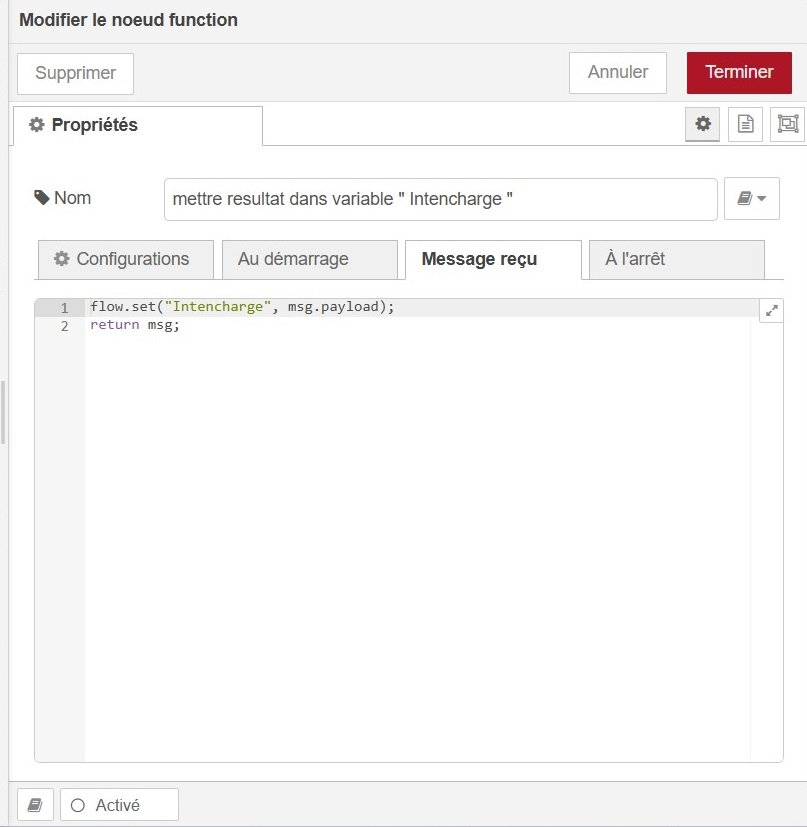
Task: Open the library dropdown next to name
Action: [x=750, y=199]
